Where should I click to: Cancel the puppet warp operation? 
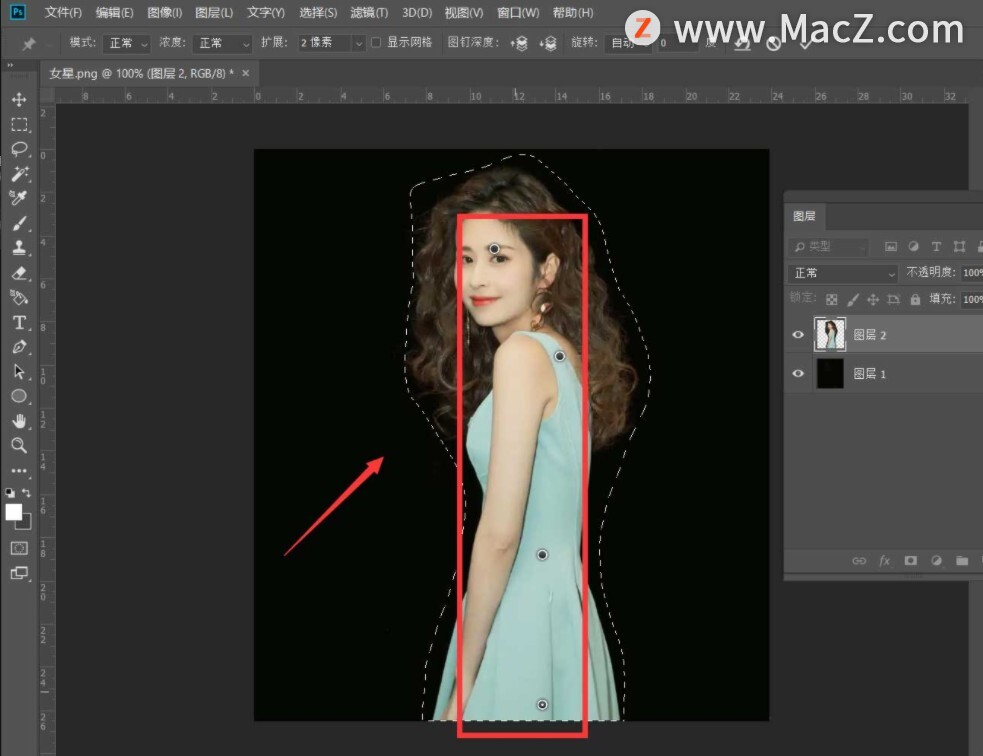(774, 43)
